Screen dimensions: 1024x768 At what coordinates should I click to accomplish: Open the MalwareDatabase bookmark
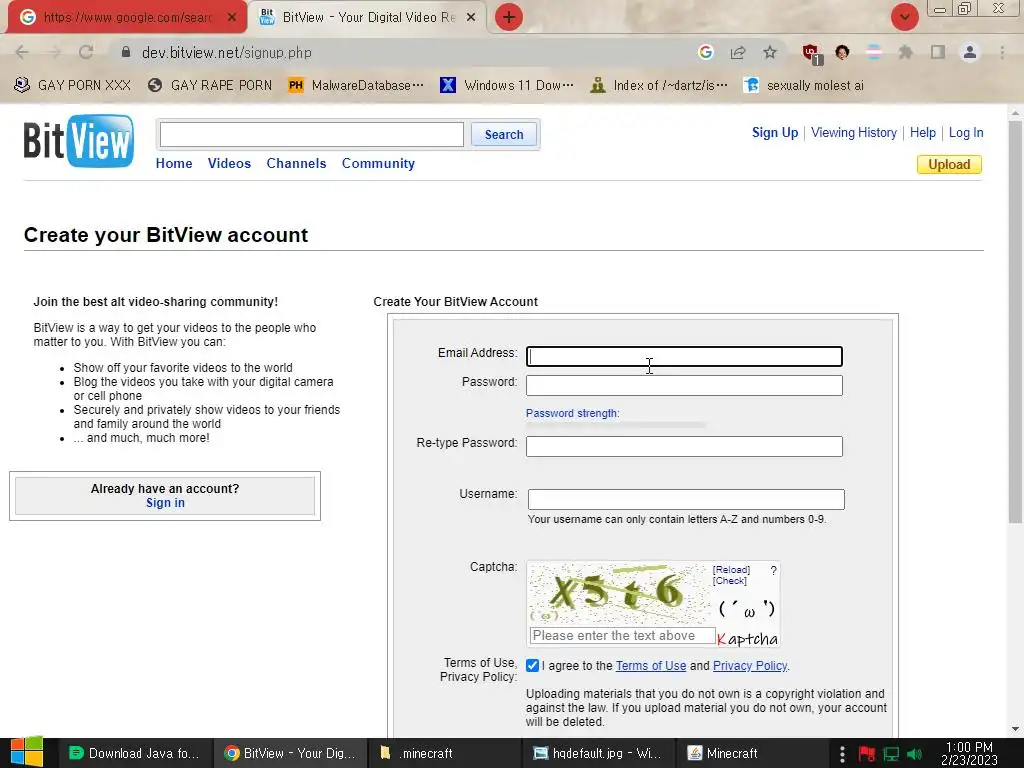356,86
